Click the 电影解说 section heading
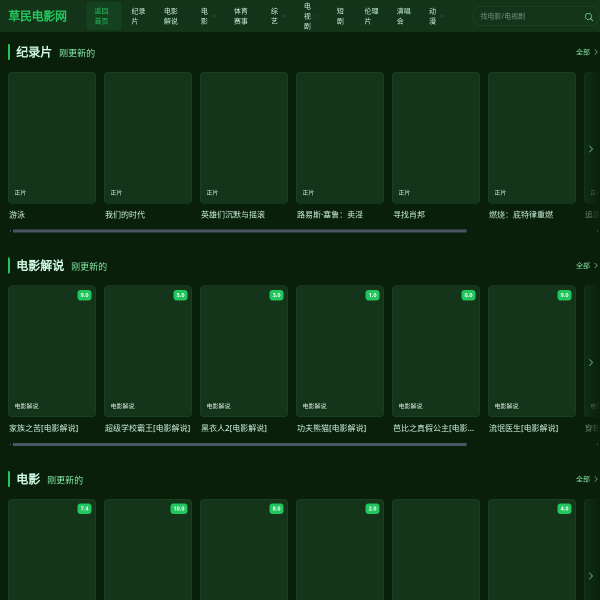The width and height of the screenshot is (600, 600). (x=40, y=266)
